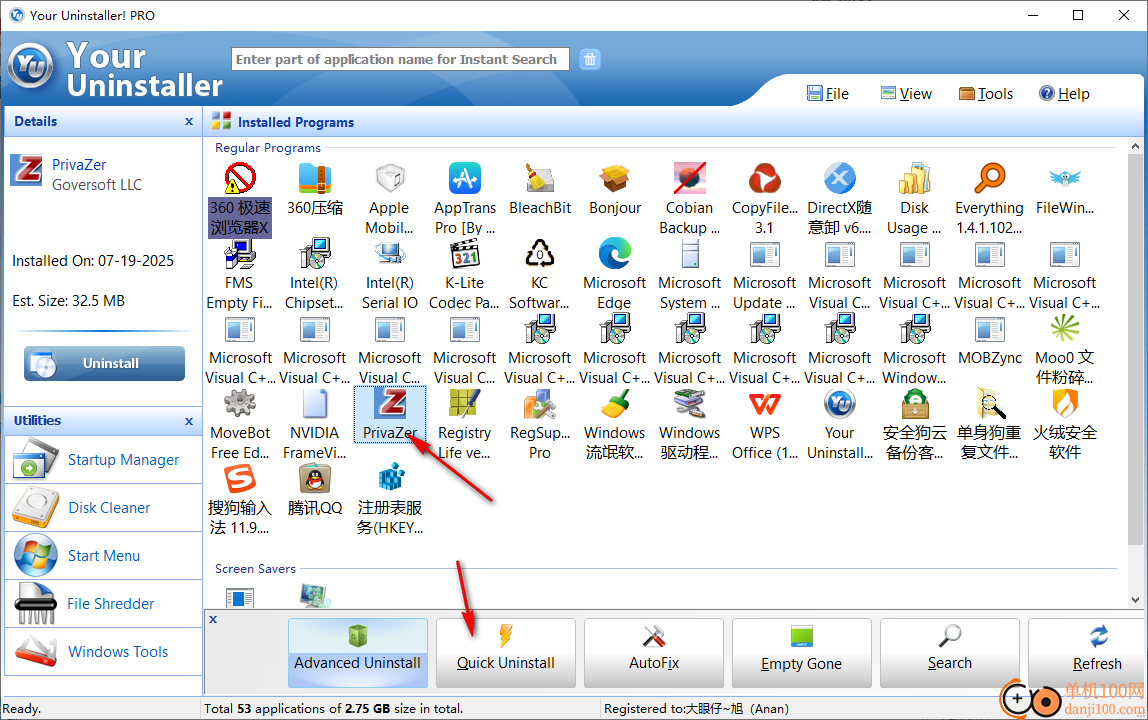Select the Everything 1.4.1.102 program icon
The image size is (1148, 720).
990,178
